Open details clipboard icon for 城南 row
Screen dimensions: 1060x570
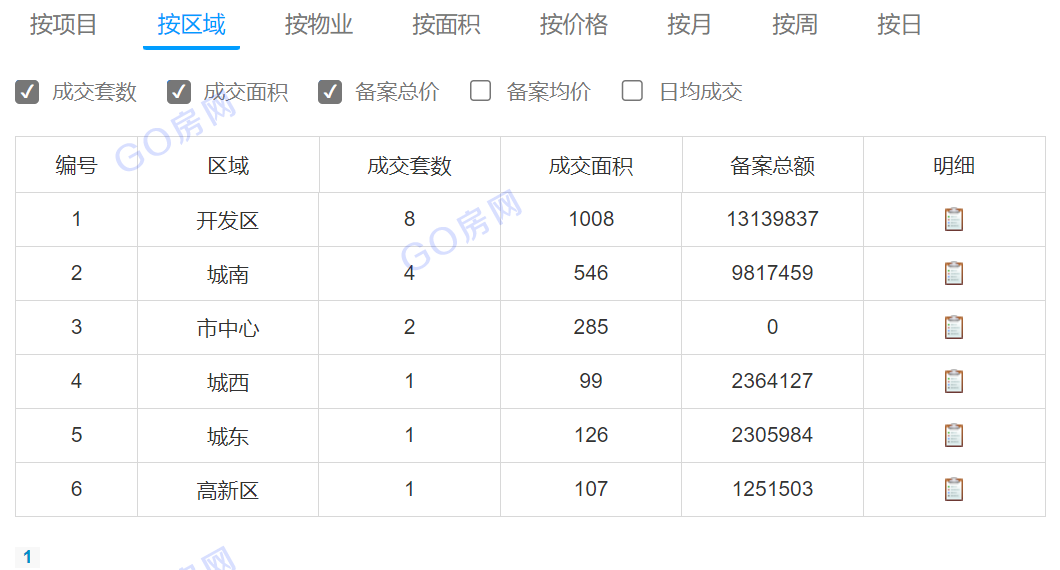coord(954,273)
